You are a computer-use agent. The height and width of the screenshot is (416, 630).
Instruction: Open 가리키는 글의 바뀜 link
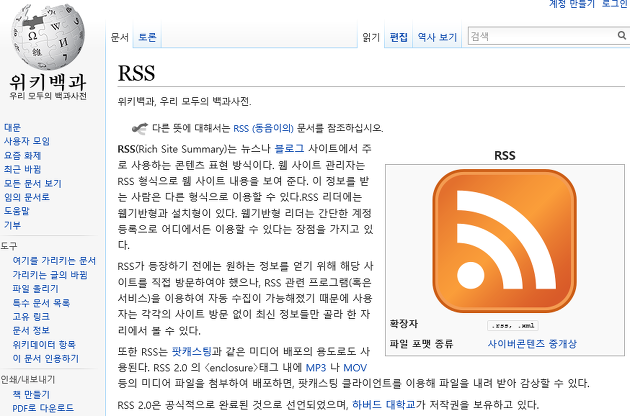click(x=50, y=275)
